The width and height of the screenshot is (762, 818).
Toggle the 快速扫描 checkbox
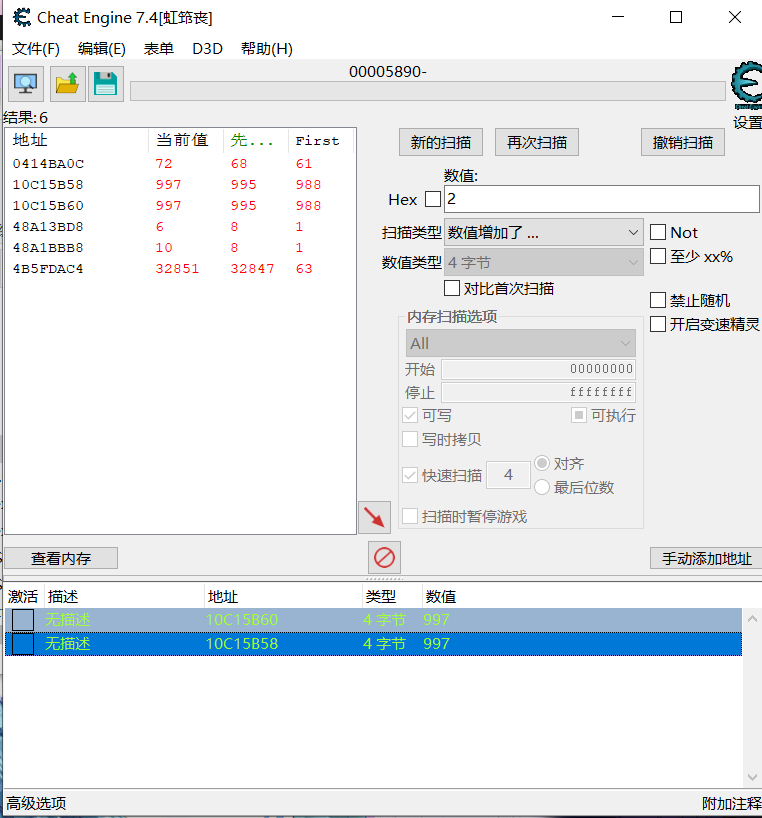click(x=410, y=475)
